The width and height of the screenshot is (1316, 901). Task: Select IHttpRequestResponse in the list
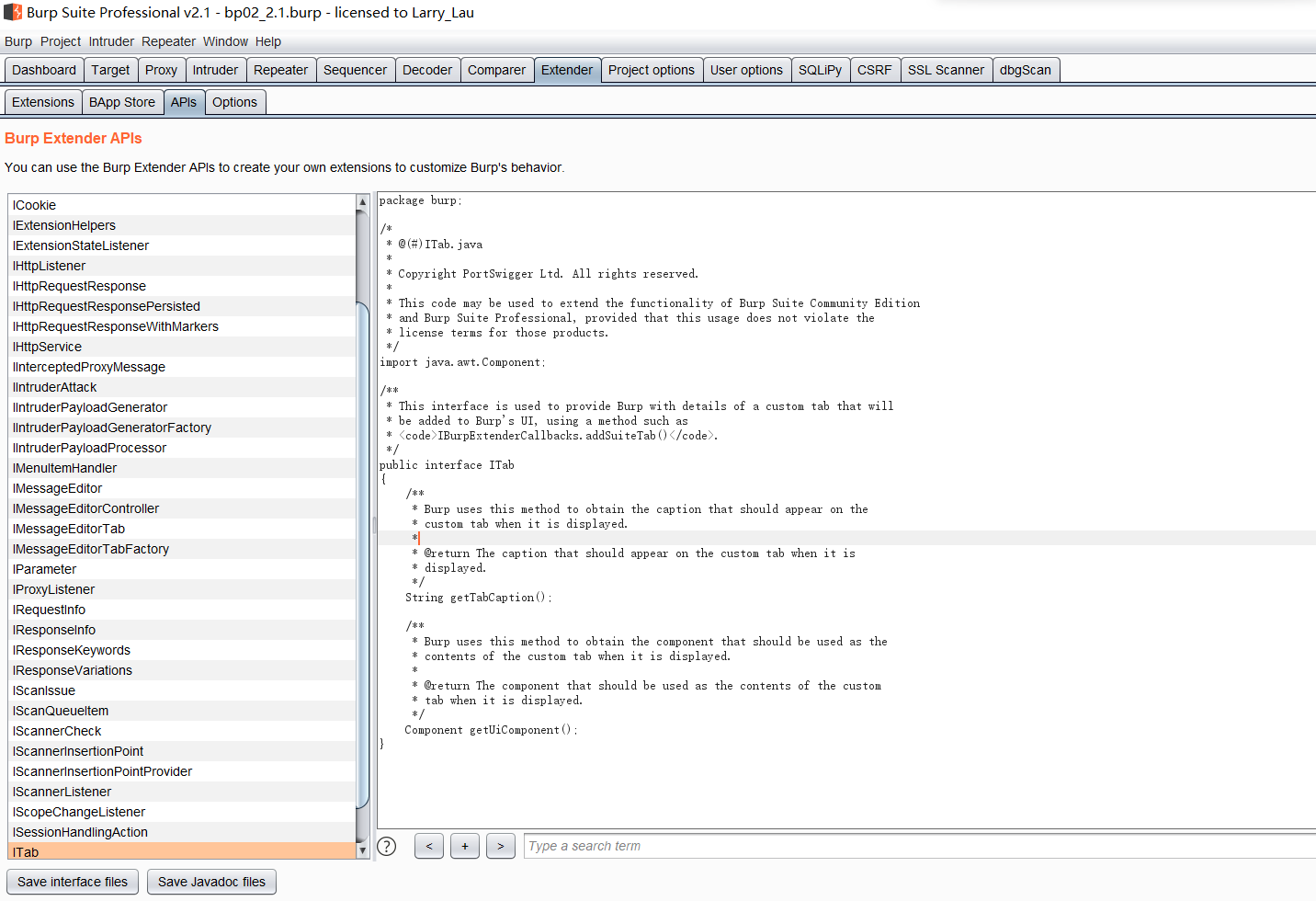click(x=182, y=286)
